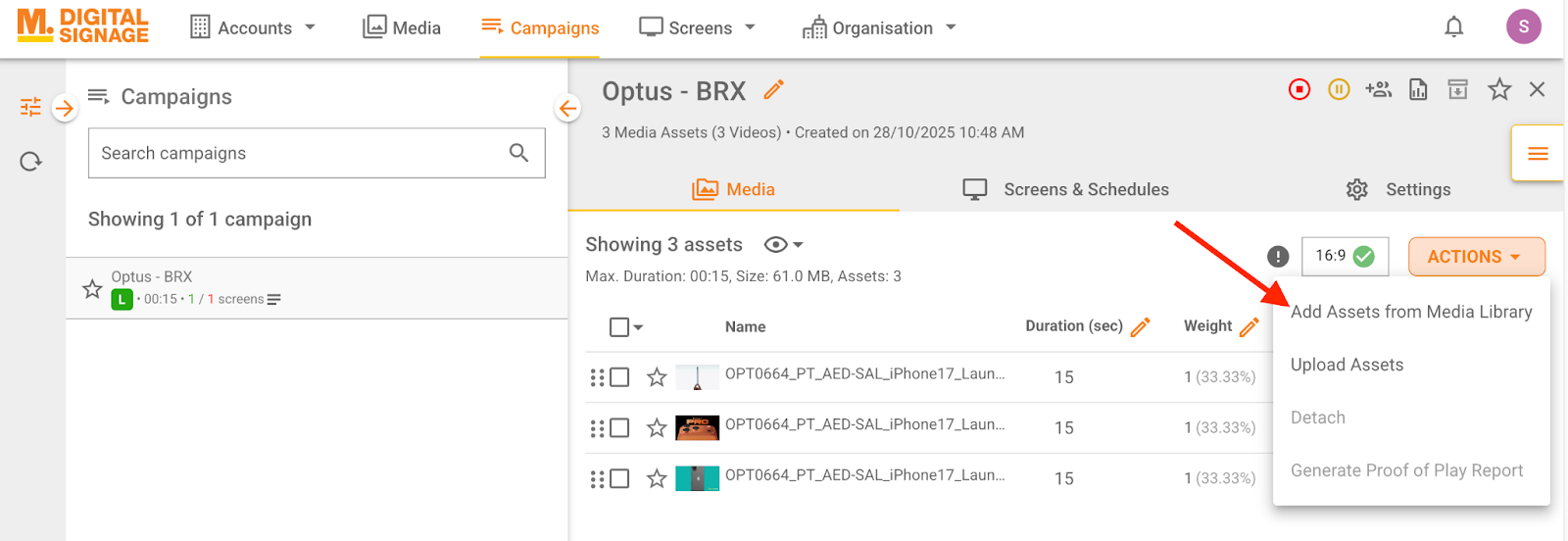Tick the checkbox of the first asset row

tap(619, 377)
